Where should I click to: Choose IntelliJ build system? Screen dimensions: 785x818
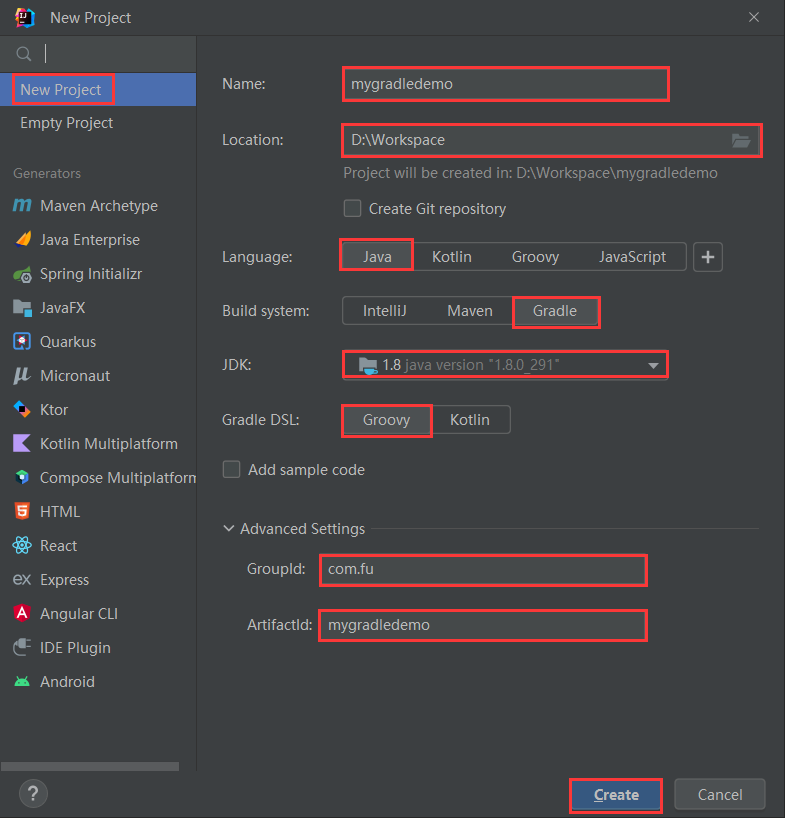pos(384,311)
